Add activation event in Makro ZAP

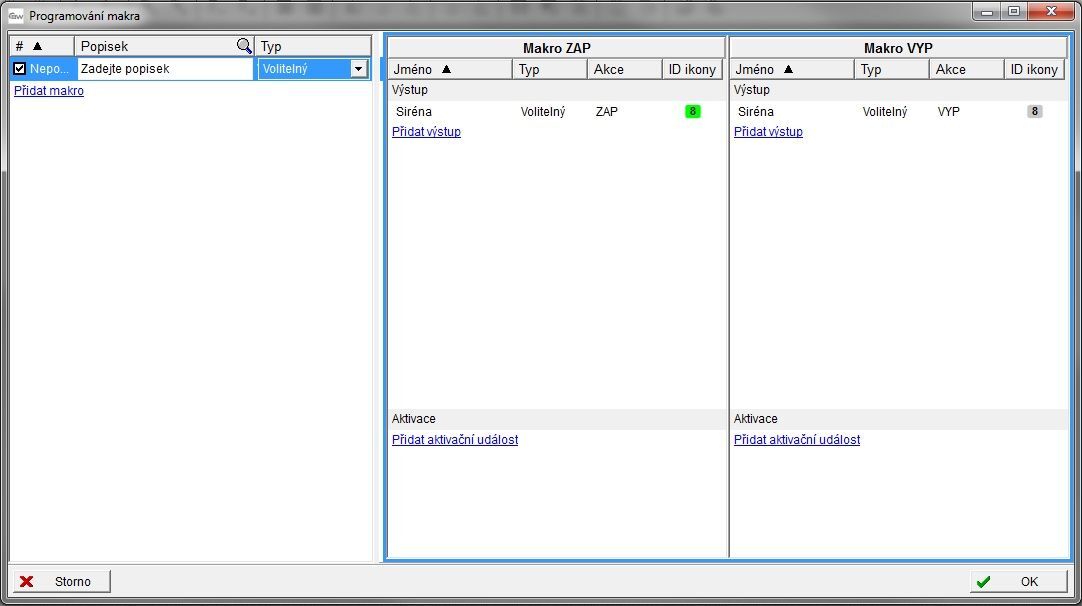point(455,440)
